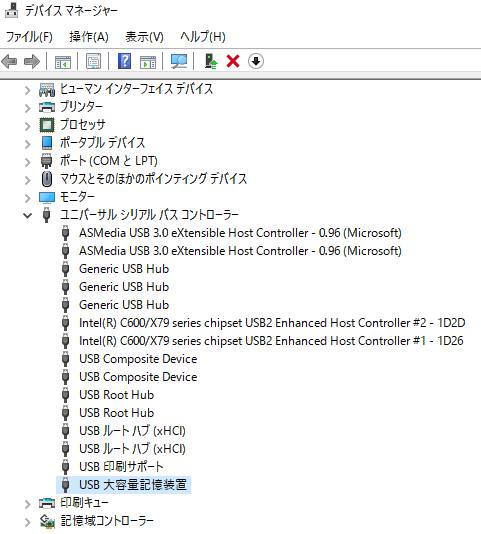Expand the 印刷キュー node

[28, 504]
